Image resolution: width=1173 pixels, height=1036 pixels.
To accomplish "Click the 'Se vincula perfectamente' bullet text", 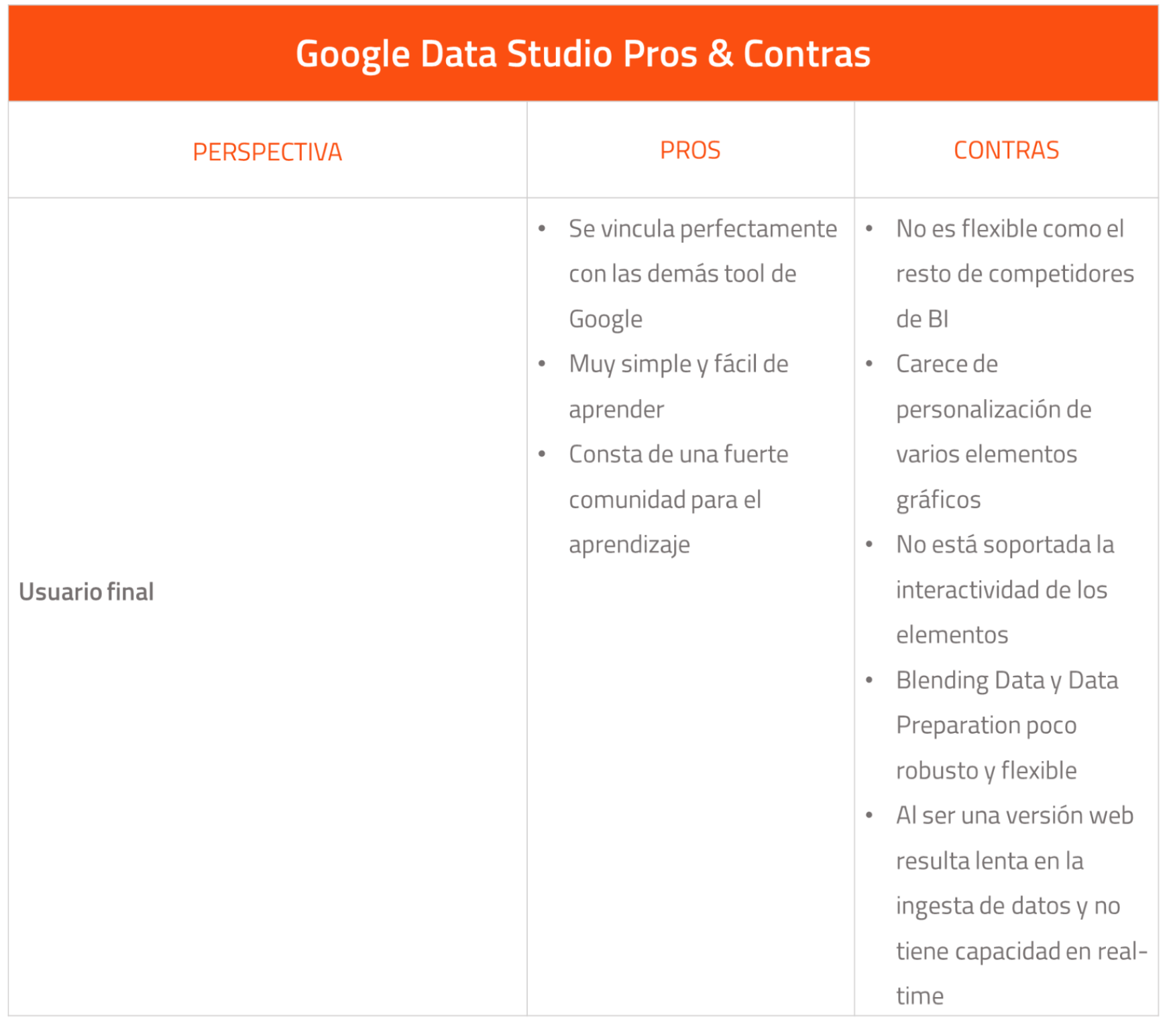I will pyautogui.click(x=702, y=229).
